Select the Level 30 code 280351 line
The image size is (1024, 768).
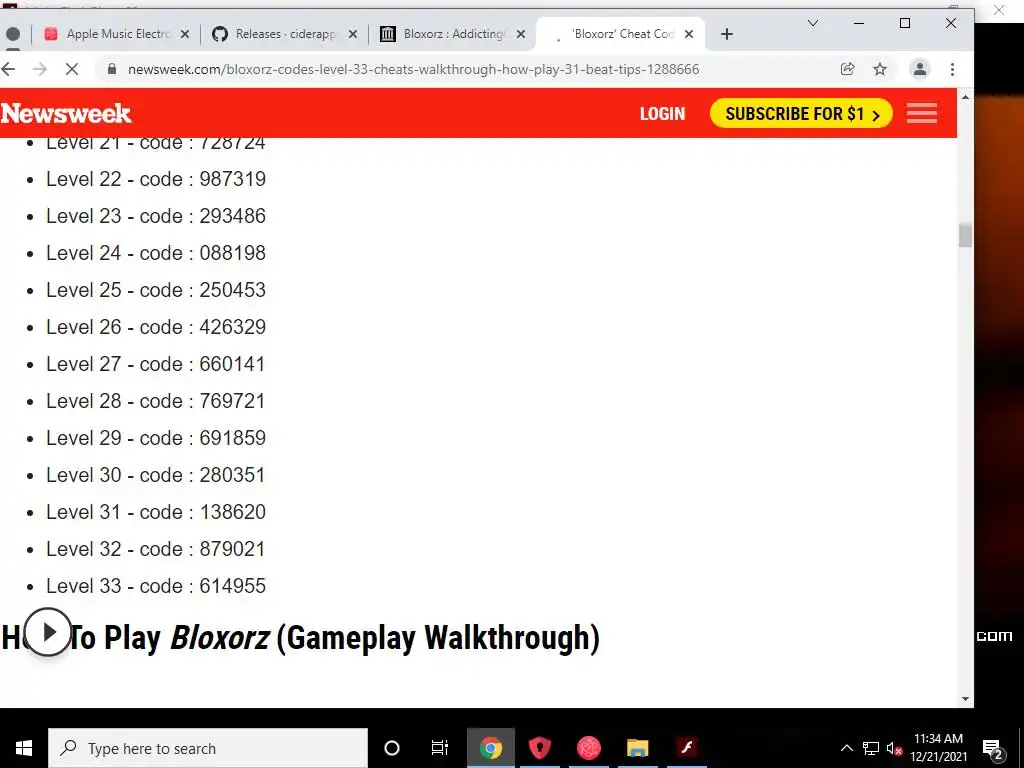pos(155,475)
